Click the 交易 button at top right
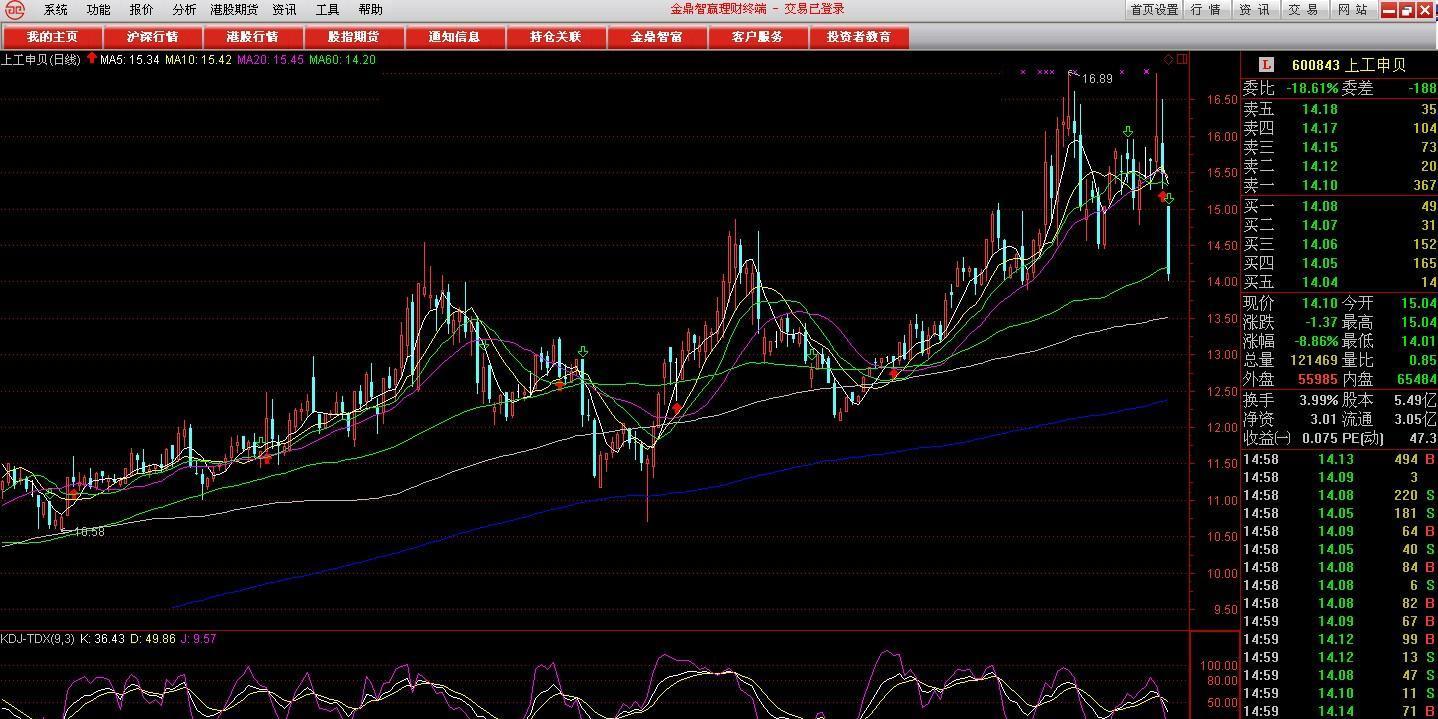This screenshot has height=719, width=1438. 1303,10
